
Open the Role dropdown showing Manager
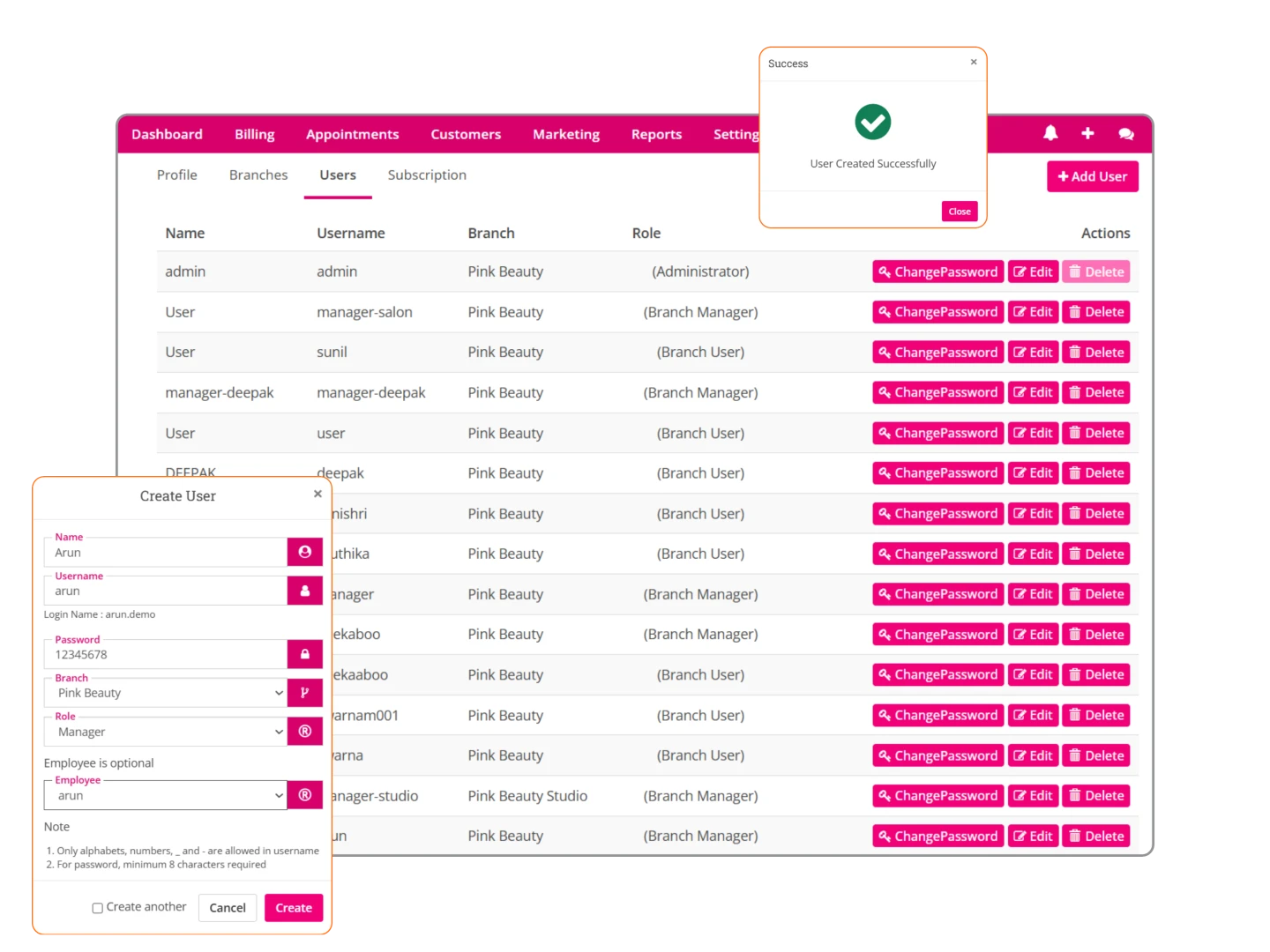(166, 732)
